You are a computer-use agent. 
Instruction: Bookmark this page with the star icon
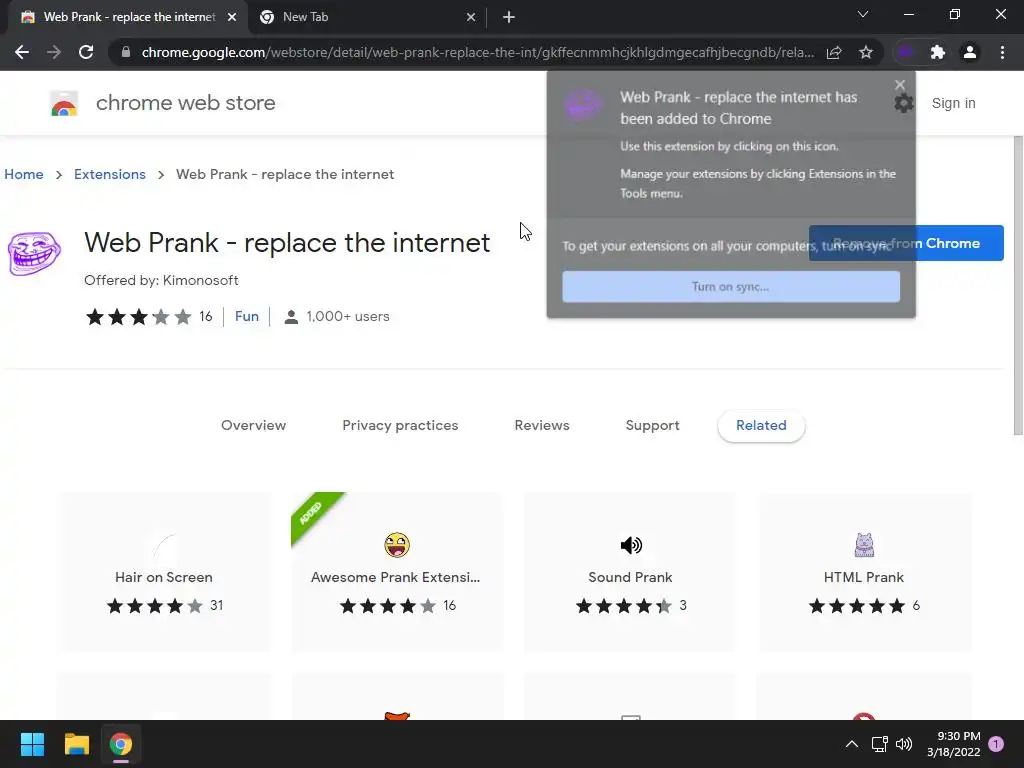tap(866, 52)
